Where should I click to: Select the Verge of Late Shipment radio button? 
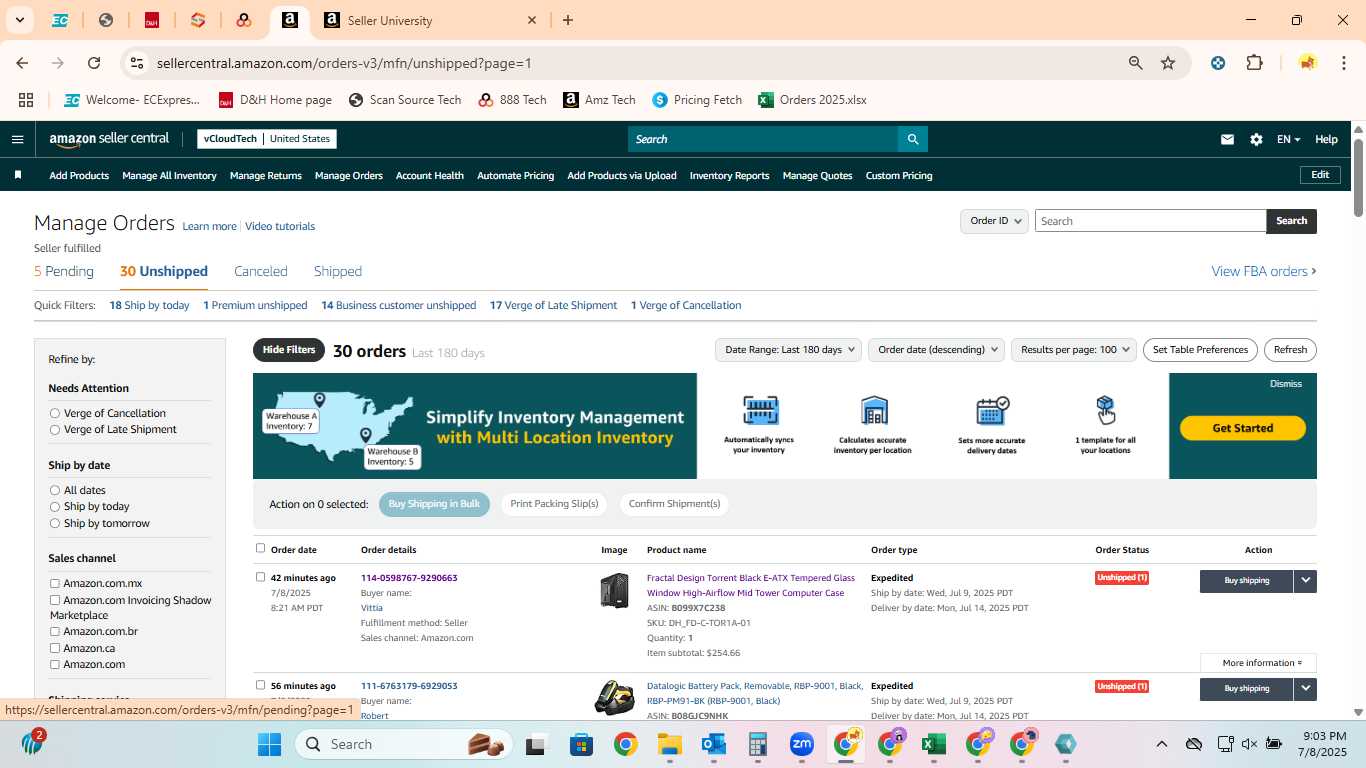point(55,429)
